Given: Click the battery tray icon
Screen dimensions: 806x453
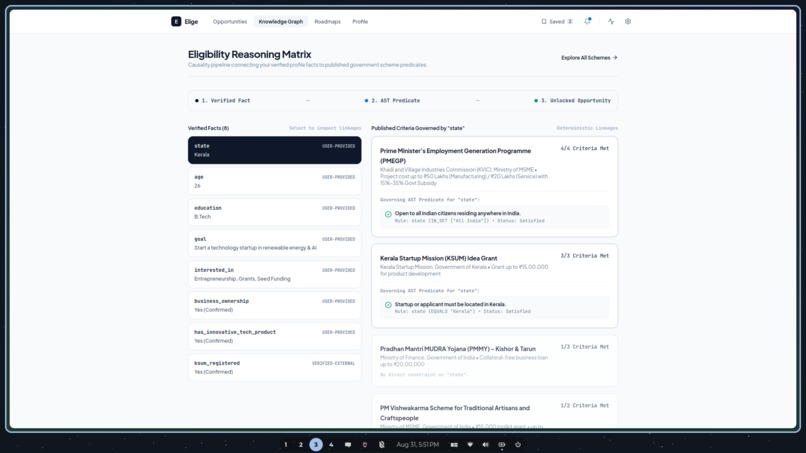Looking at the screenshot, I should (502, 445).
